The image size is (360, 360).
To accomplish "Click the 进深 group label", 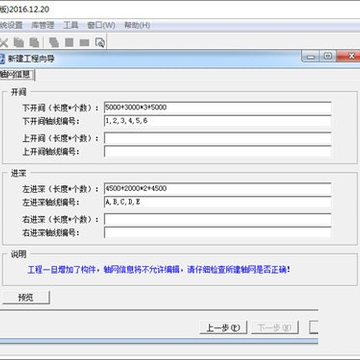I will 19,173.
